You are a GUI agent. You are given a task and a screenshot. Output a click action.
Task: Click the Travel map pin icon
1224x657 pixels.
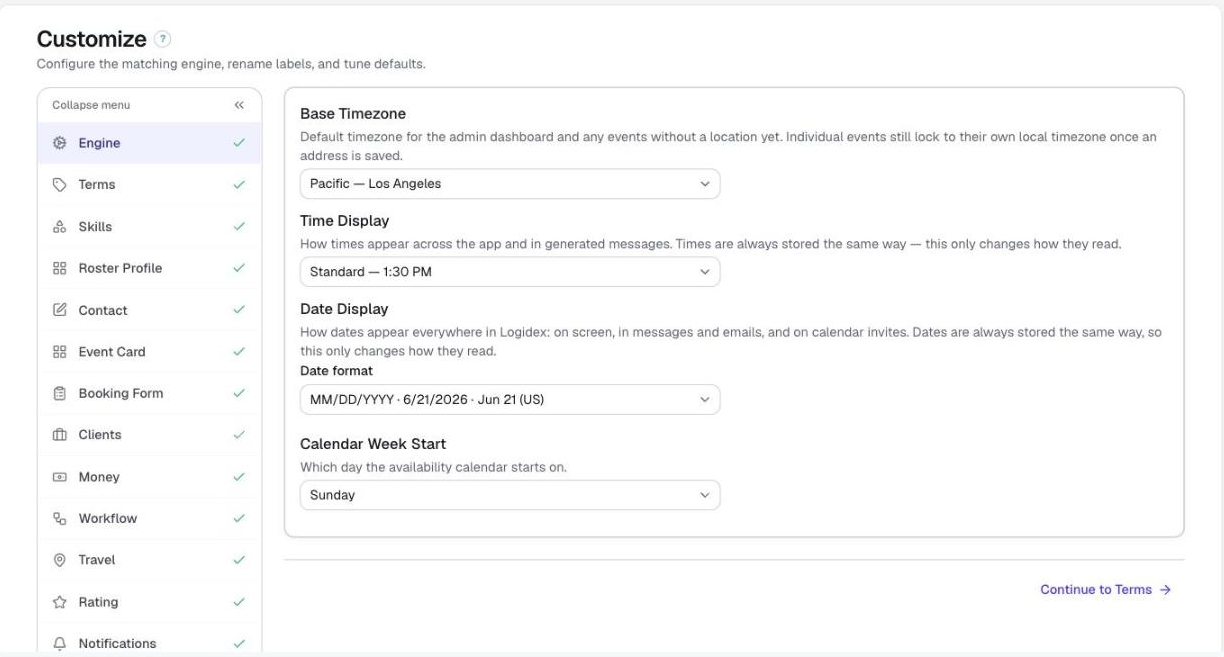pos(59,560)
